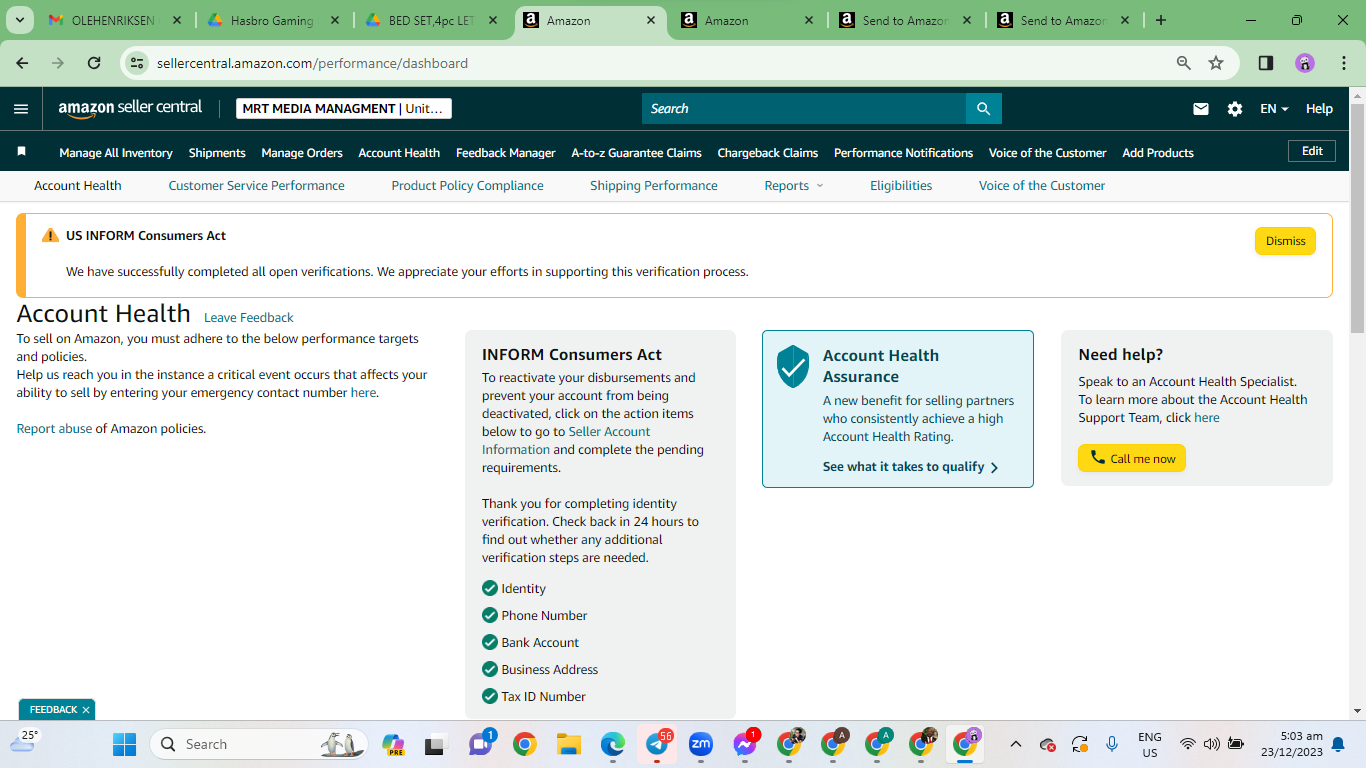Go back using the browser back arrow
The image size is (1366, 768).
pyautogui.click(x=23, y=63)
